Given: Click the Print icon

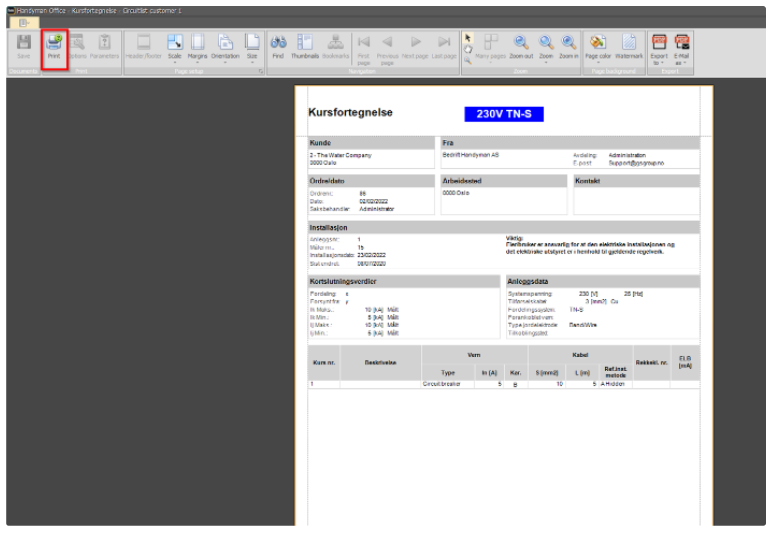Looking at the screenshot, I should click(x=54, y=48).
